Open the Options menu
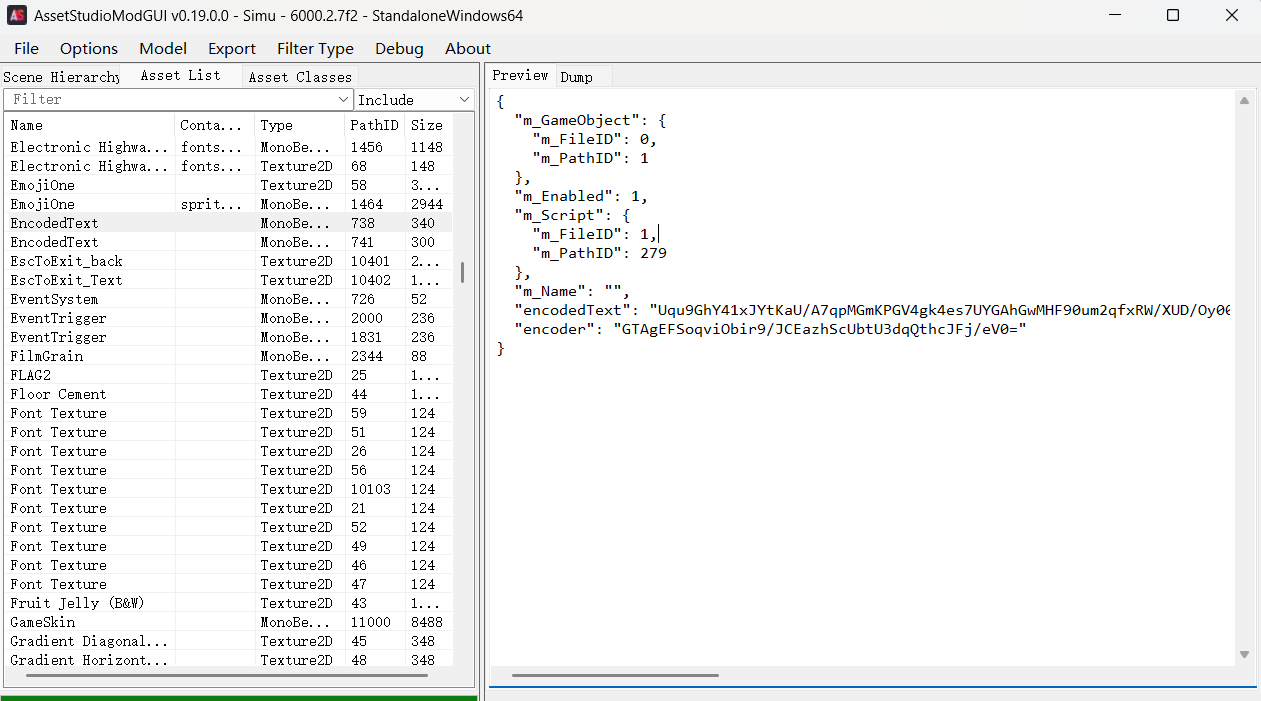The height and width of the screenshot is (701, 1261). pyautogui.click(x=89, y=48)
